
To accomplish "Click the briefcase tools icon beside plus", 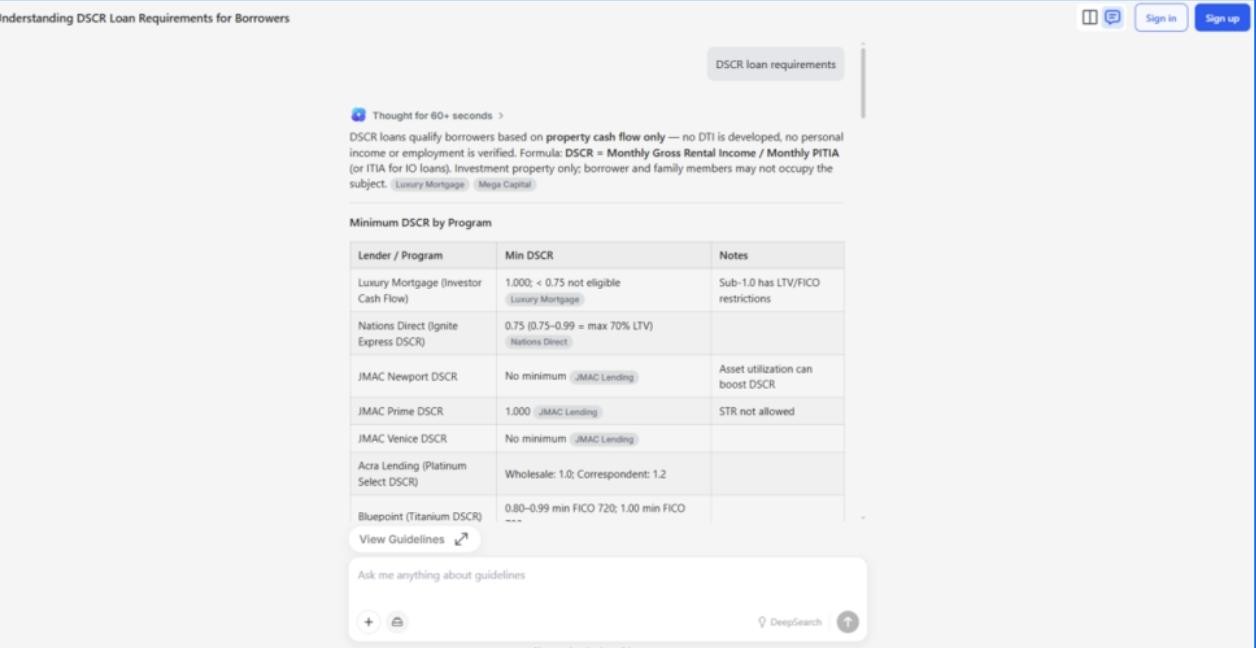I will tap(396, 621).
